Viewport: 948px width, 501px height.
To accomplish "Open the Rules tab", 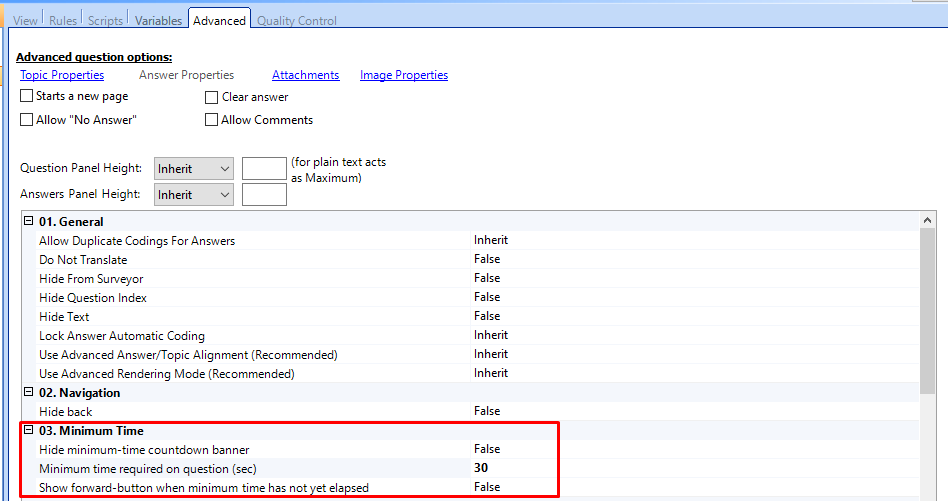I will (x=63, y=21).
